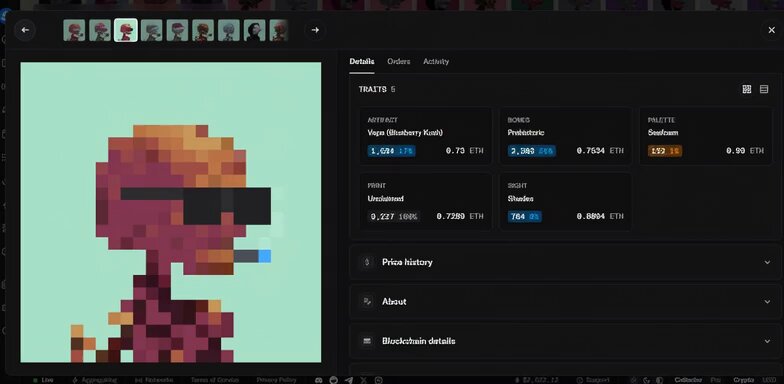Click the orange Palette rarity badge
The height and width of the screenshot is (384, 784).
click(x=664, y=150)
